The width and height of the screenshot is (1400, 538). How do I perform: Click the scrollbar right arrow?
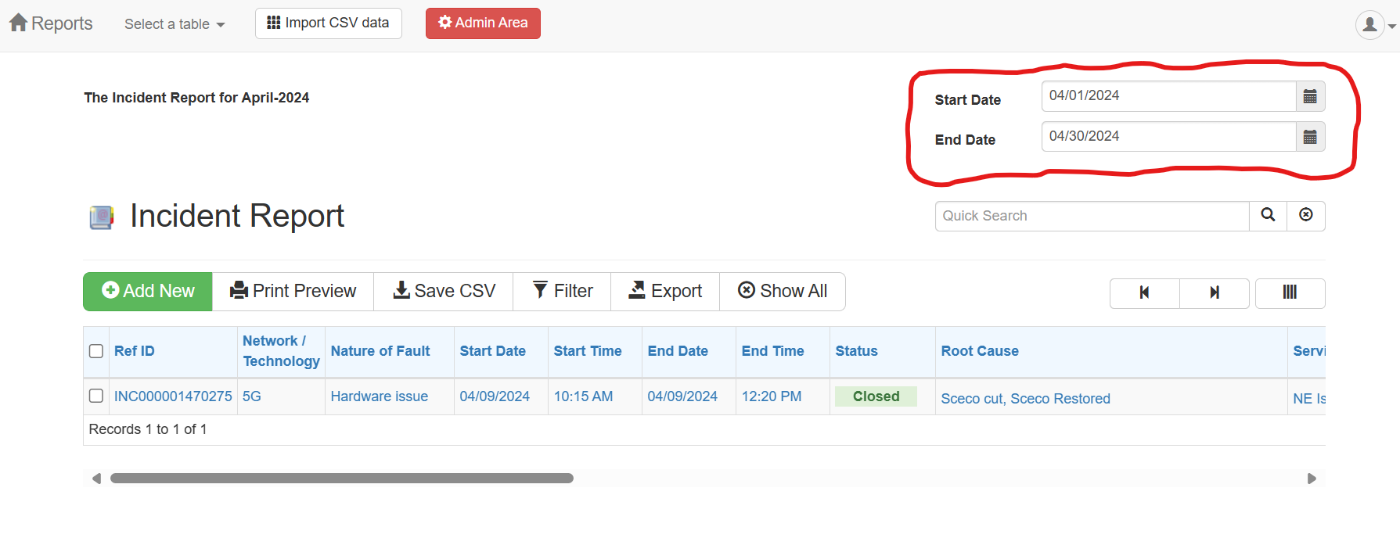(x=1312, y=478)
